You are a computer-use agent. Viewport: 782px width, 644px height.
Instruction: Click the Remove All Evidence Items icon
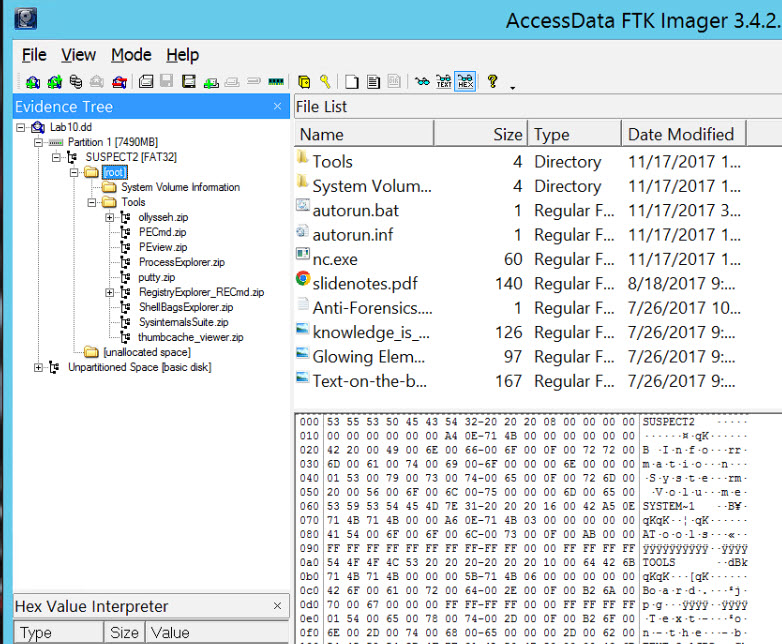click(119, 82)
